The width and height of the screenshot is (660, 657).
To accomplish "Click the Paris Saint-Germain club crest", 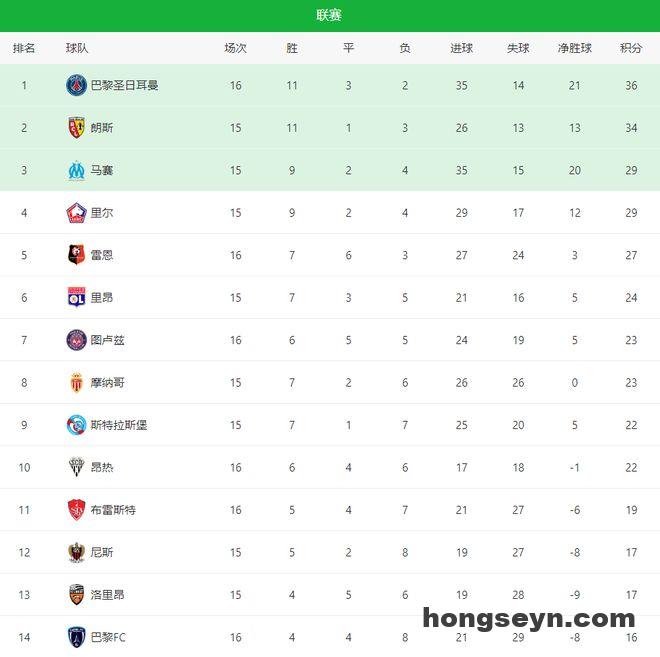I will tap(77, 85).
